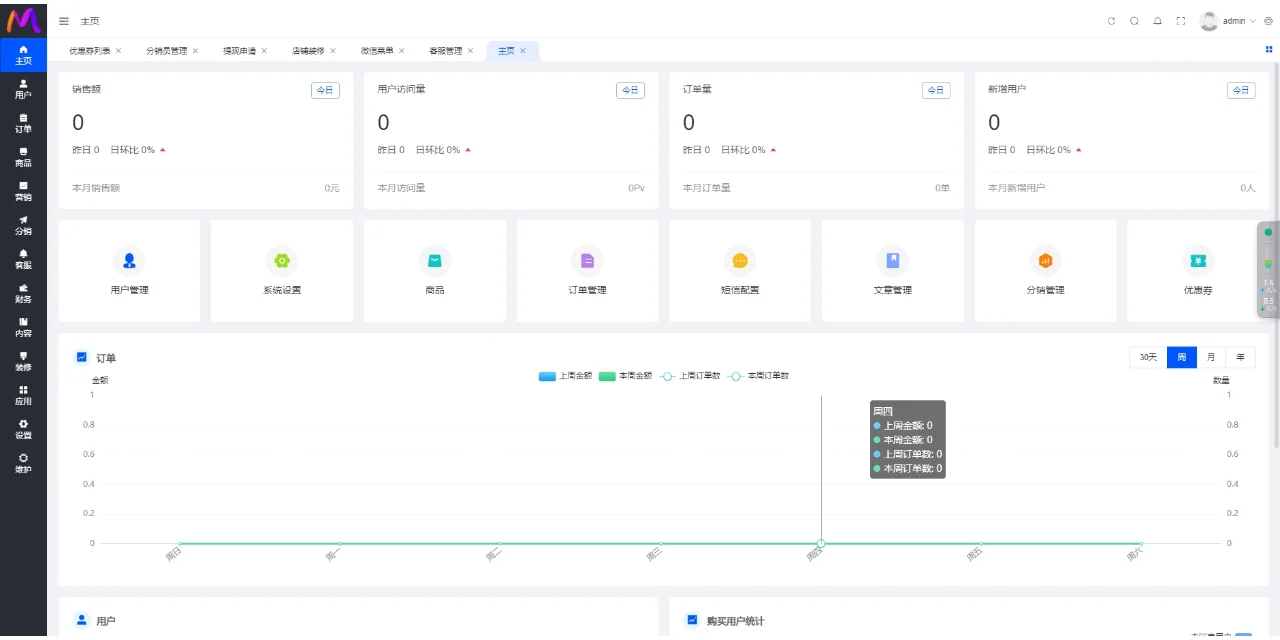Collapse the sidebar with hamburger icon
Viewport: 1280px width, 640px height.
click(64, 21)
